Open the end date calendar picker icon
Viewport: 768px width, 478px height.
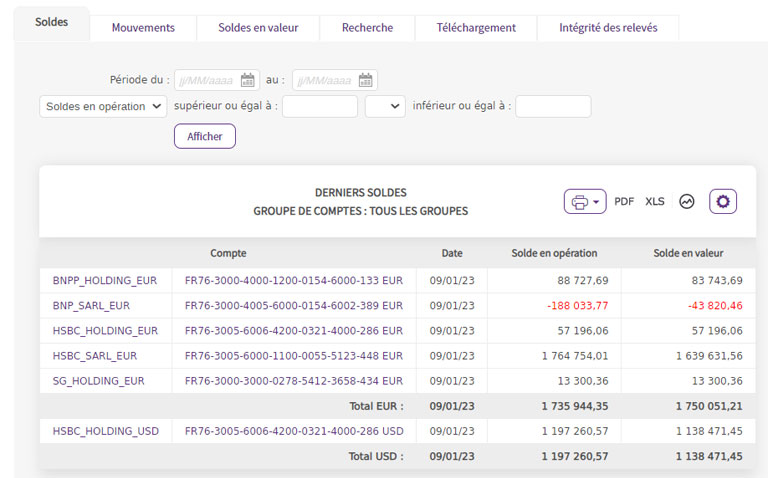click(x=366, y=81)
